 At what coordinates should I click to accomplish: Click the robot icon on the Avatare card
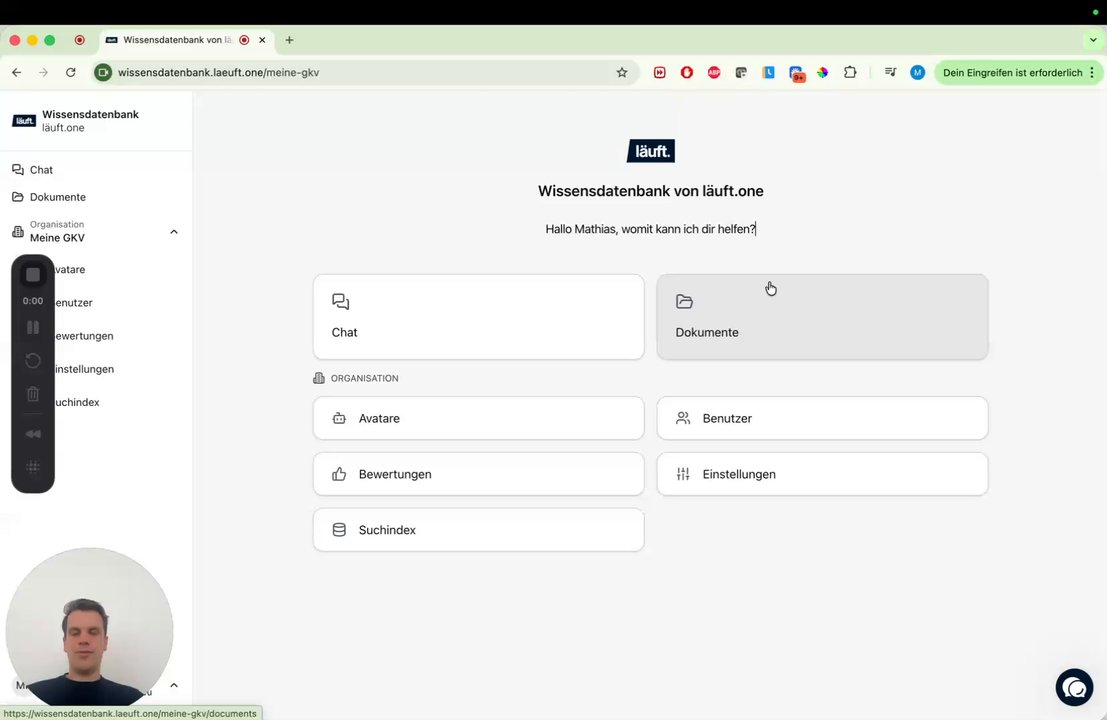[339, 418]
